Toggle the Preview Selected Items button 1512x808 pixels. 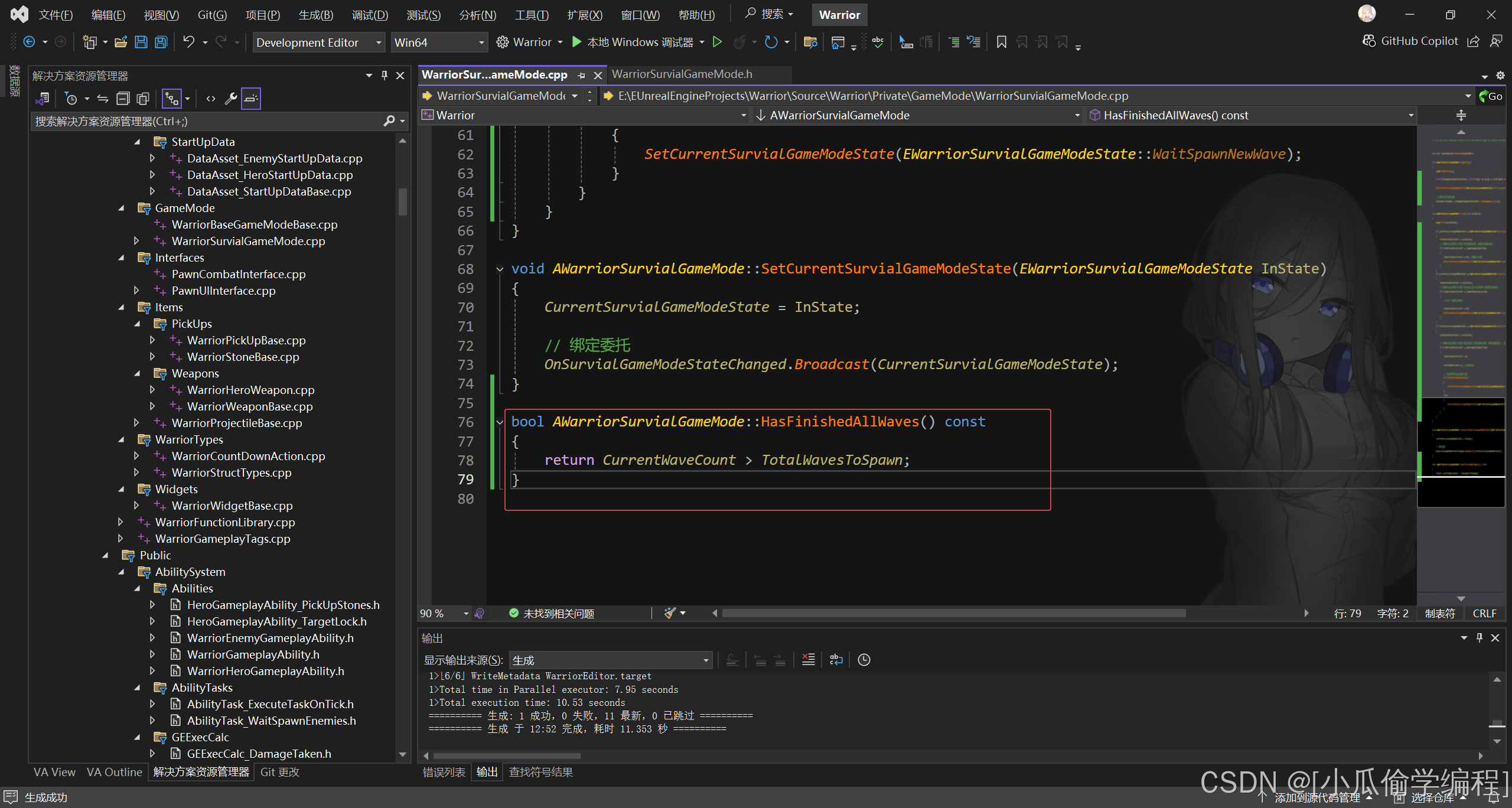click(x=251, y=99)
